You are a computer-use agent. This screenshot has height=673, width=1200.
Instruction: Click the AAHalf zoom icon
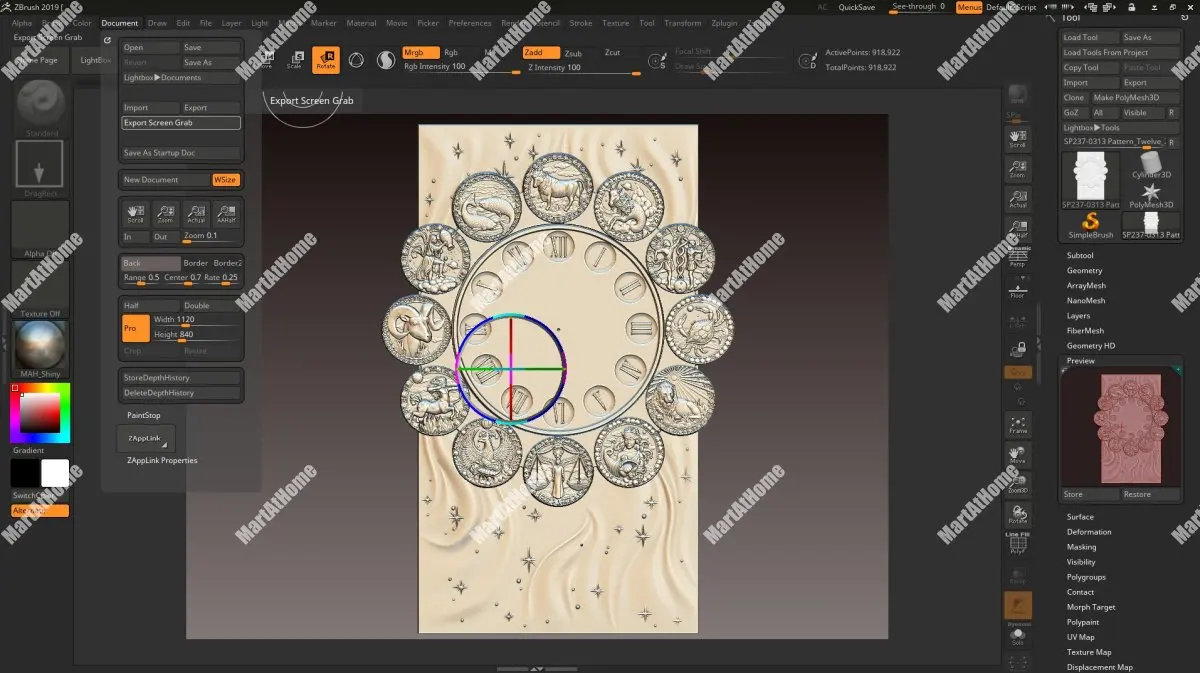pyautogui.click(x=227, y=213)
